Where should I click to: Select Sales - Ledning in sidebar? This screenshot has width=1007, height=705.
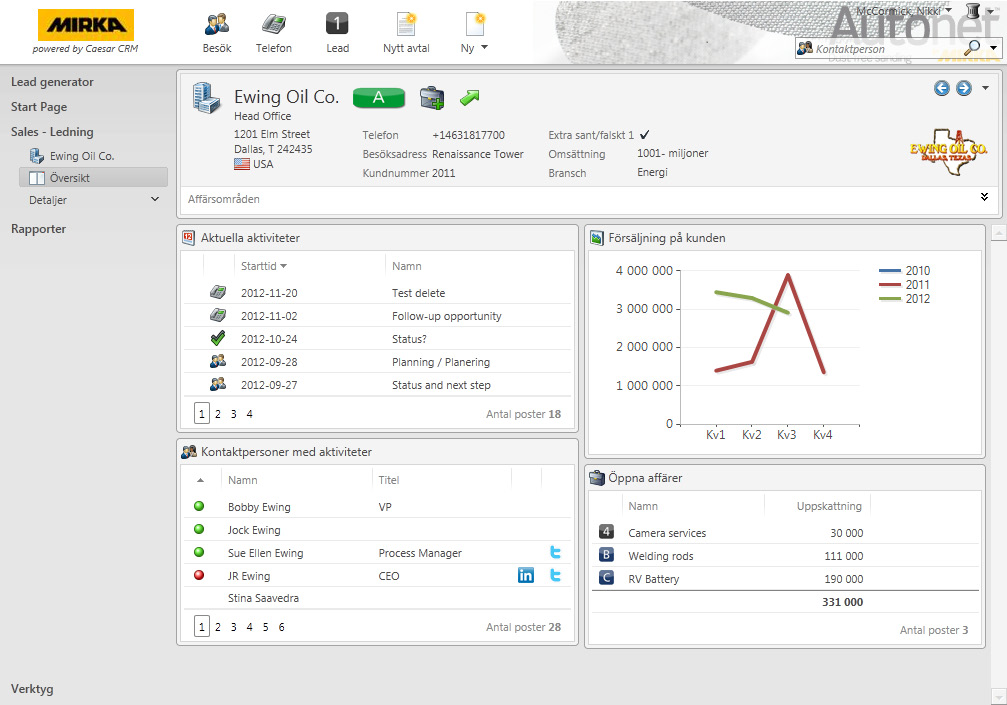pos(52,132)
